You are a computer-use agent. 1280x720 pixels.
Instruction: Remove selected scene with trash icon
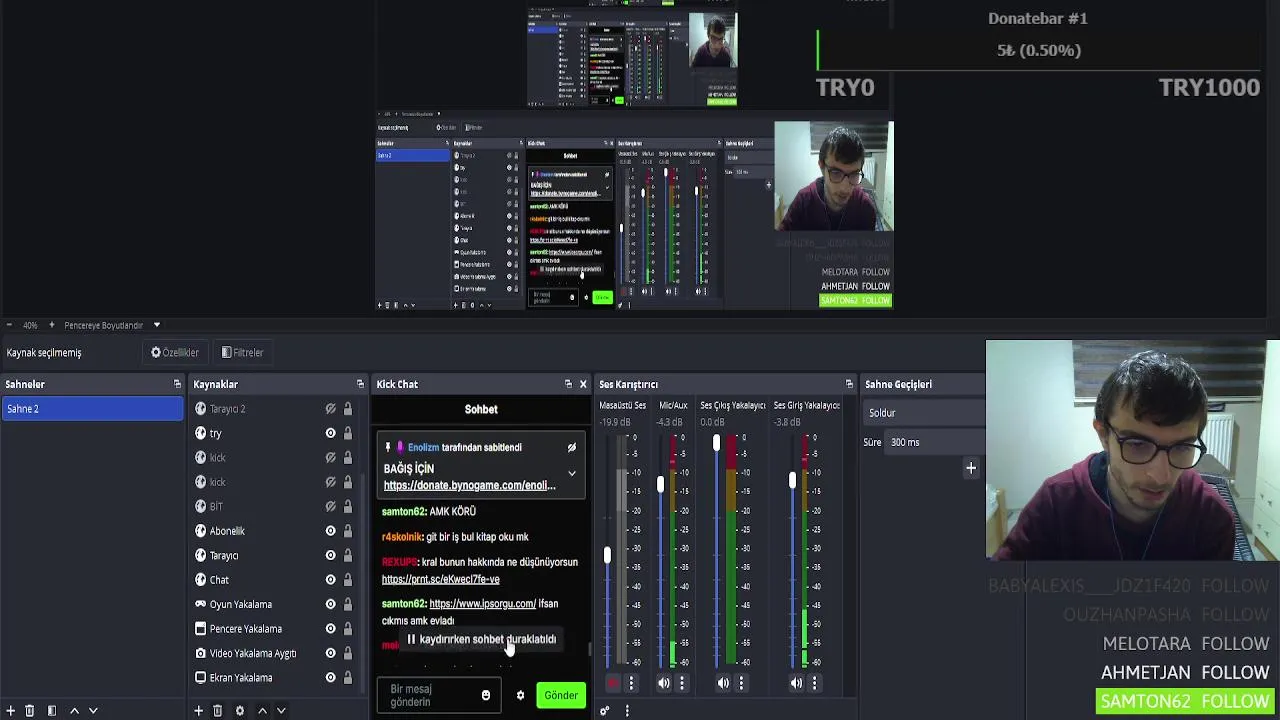tap(29, 710)
